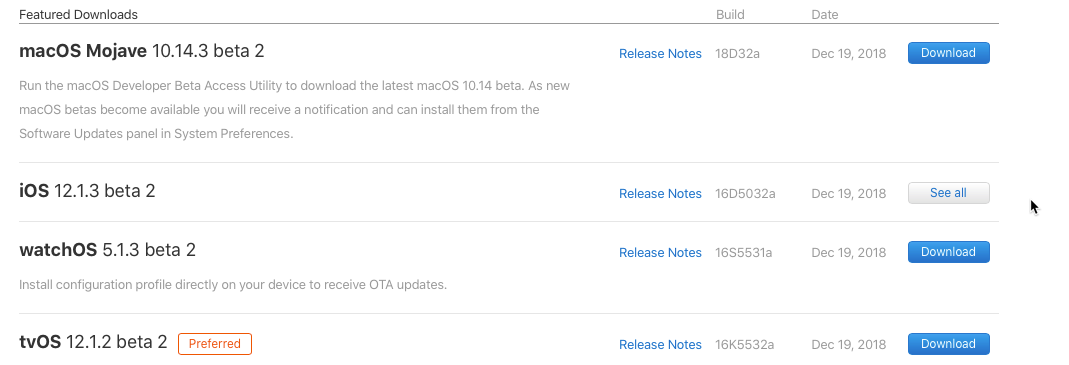This screenshot has width=1069, height=365.
Task: Download macOS Mojave 10.14.3 beta 2
Action: click(948, 53)
